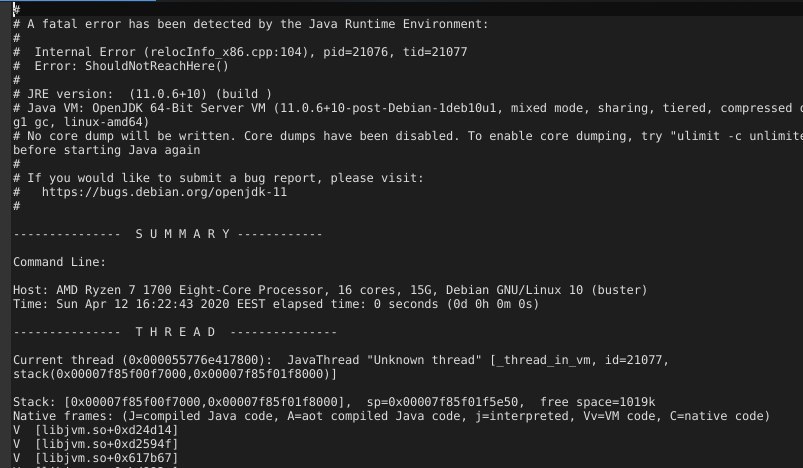Click the 'g1 gc, linux-amd64)' line
This screenshot has width=803, height=468.
(x=81, y=122)
